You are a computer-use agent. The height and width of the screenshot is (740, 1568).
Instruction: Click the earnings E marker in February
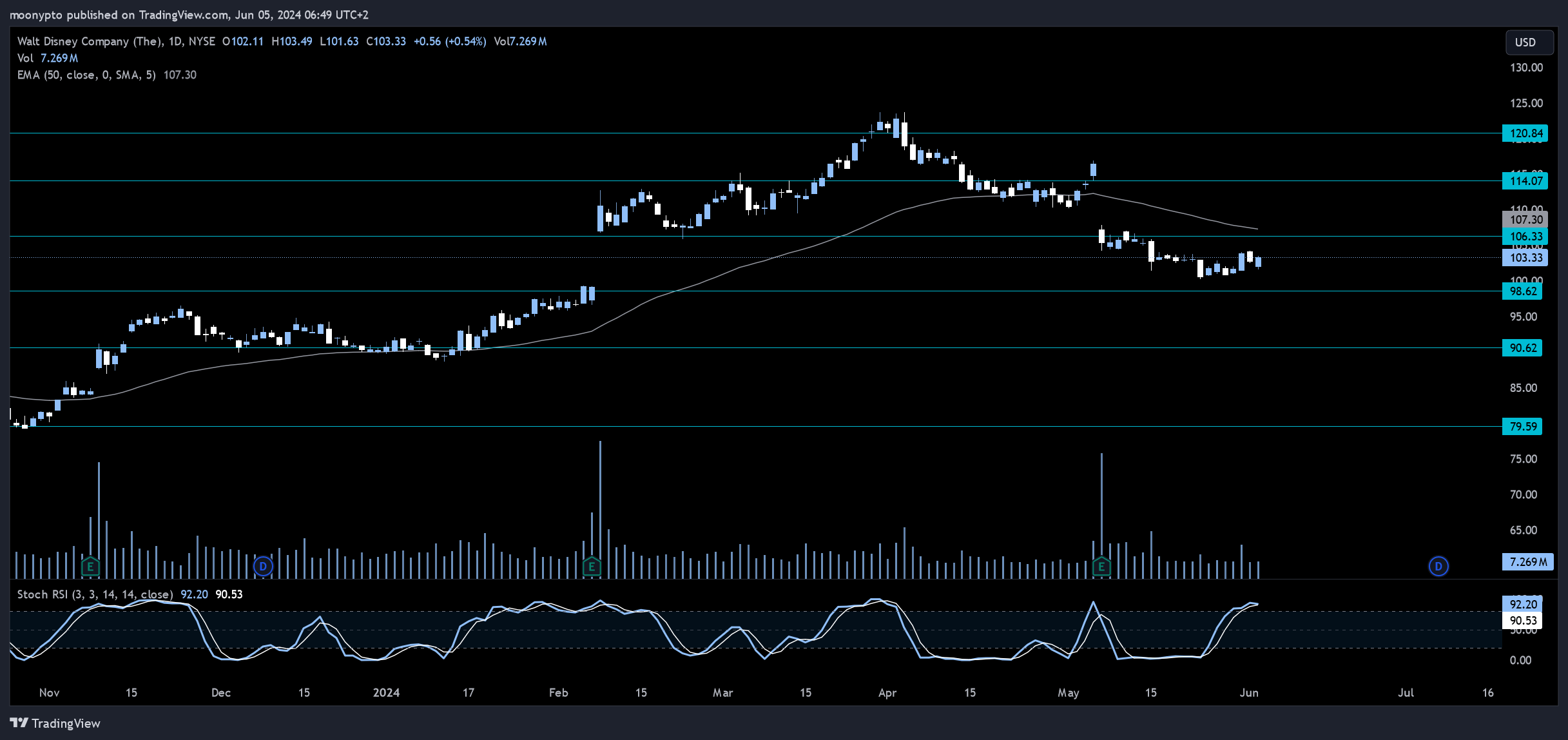click(x=592, y=567)
